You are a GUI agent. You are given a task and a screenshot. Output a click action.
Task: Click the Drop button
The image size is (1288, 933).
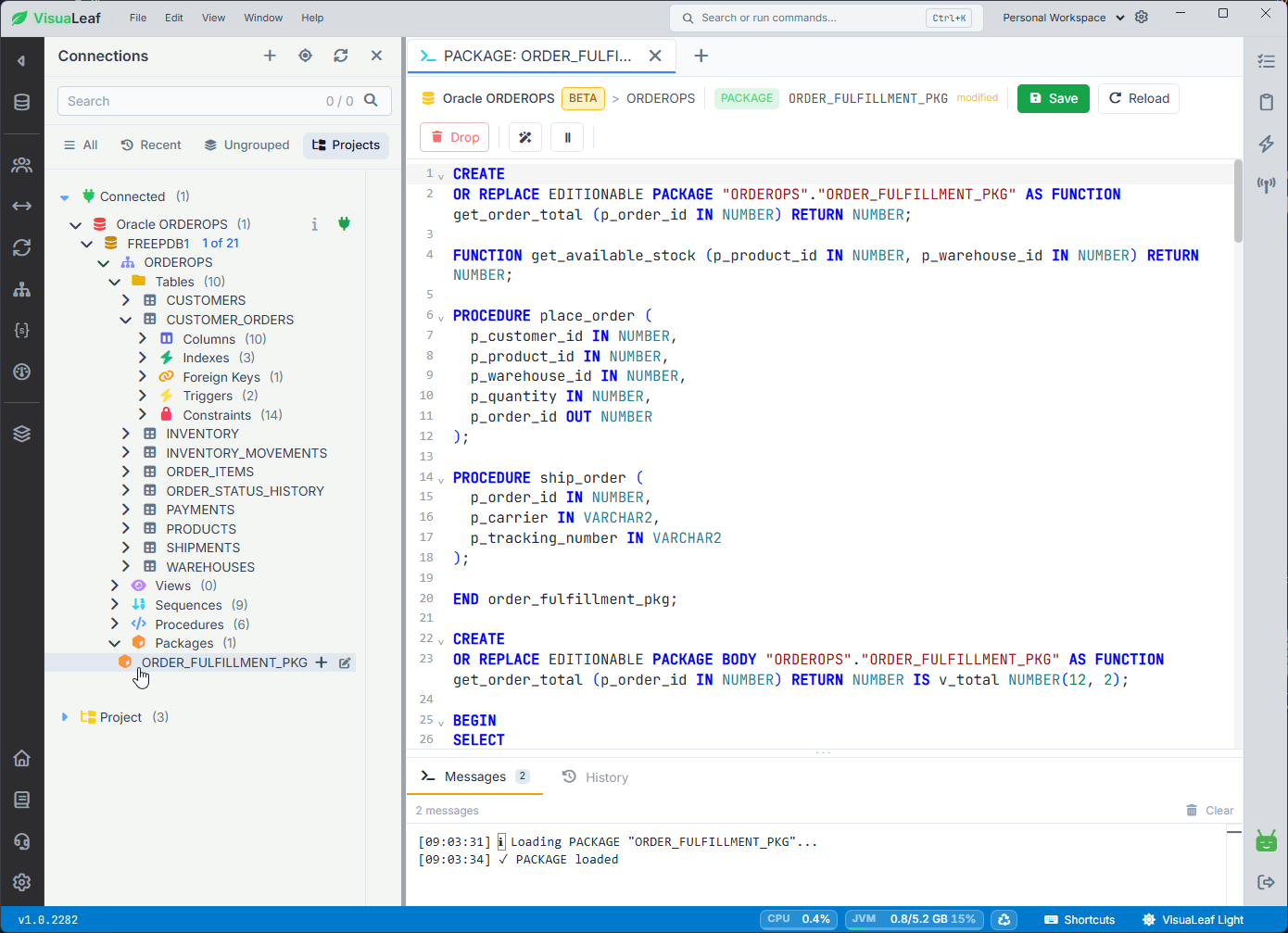[x=454, y=137]
